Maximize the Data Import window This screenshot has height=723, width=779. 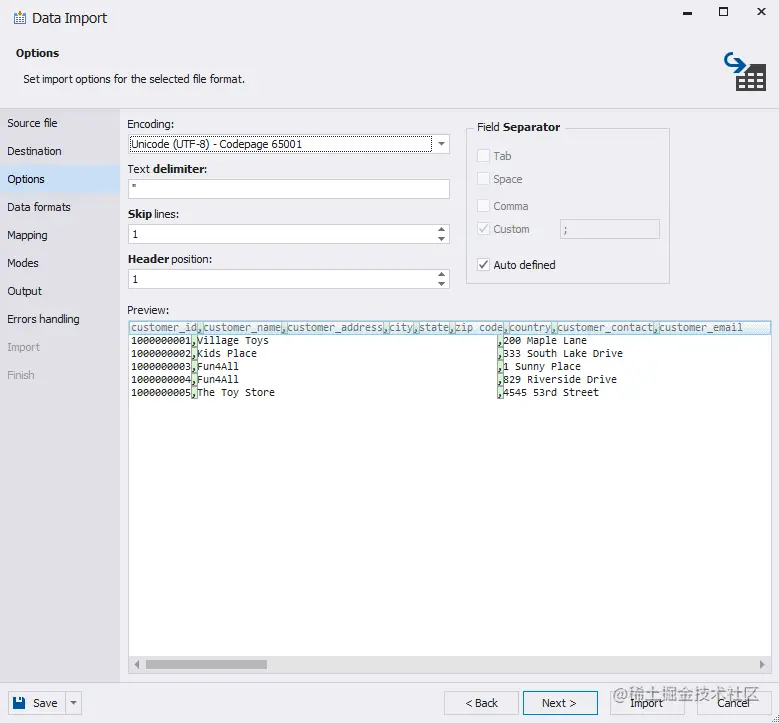coord(724,11)
